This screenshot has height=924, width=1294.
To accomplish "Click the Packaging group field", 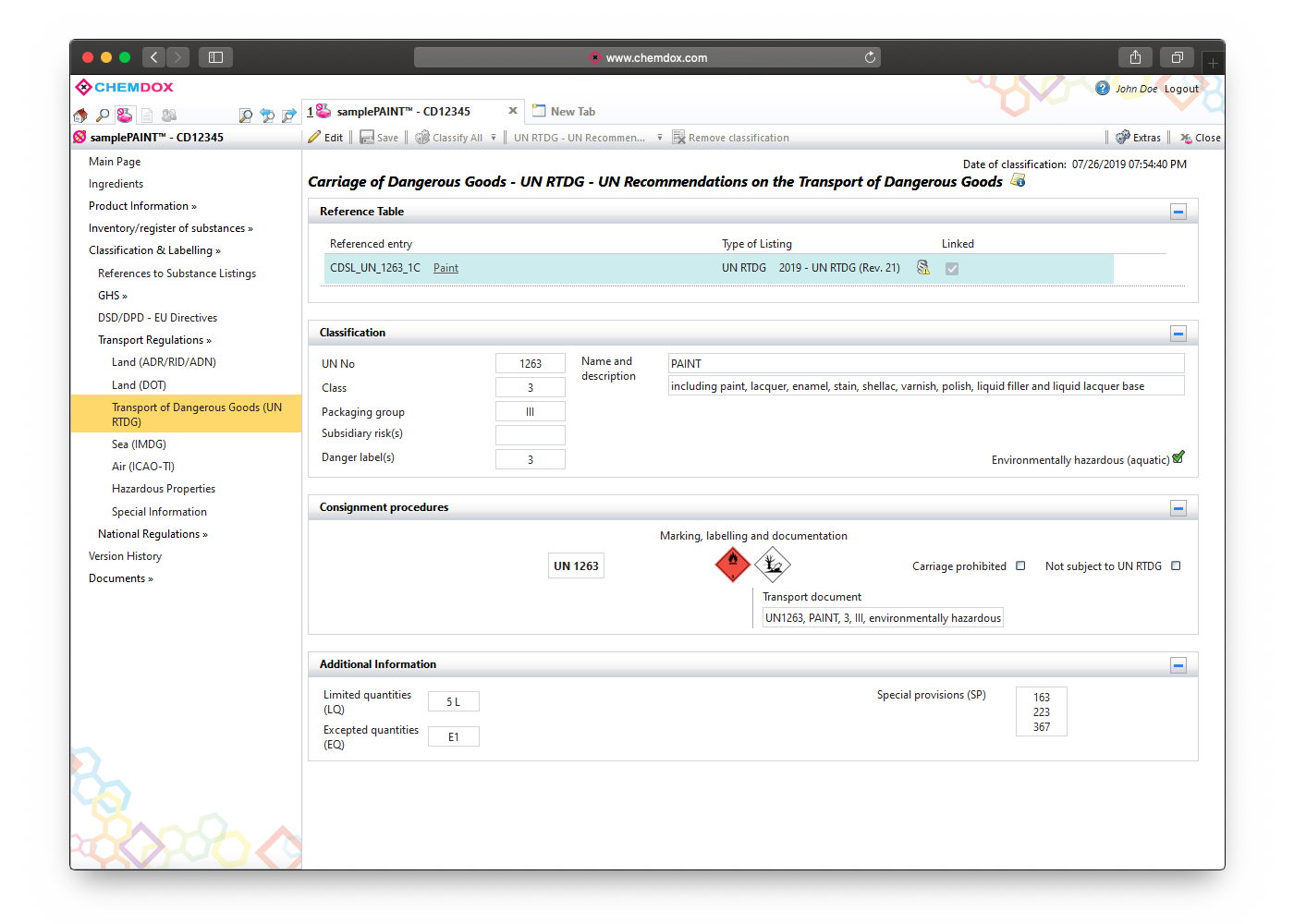I will click(x=531, y=412).
